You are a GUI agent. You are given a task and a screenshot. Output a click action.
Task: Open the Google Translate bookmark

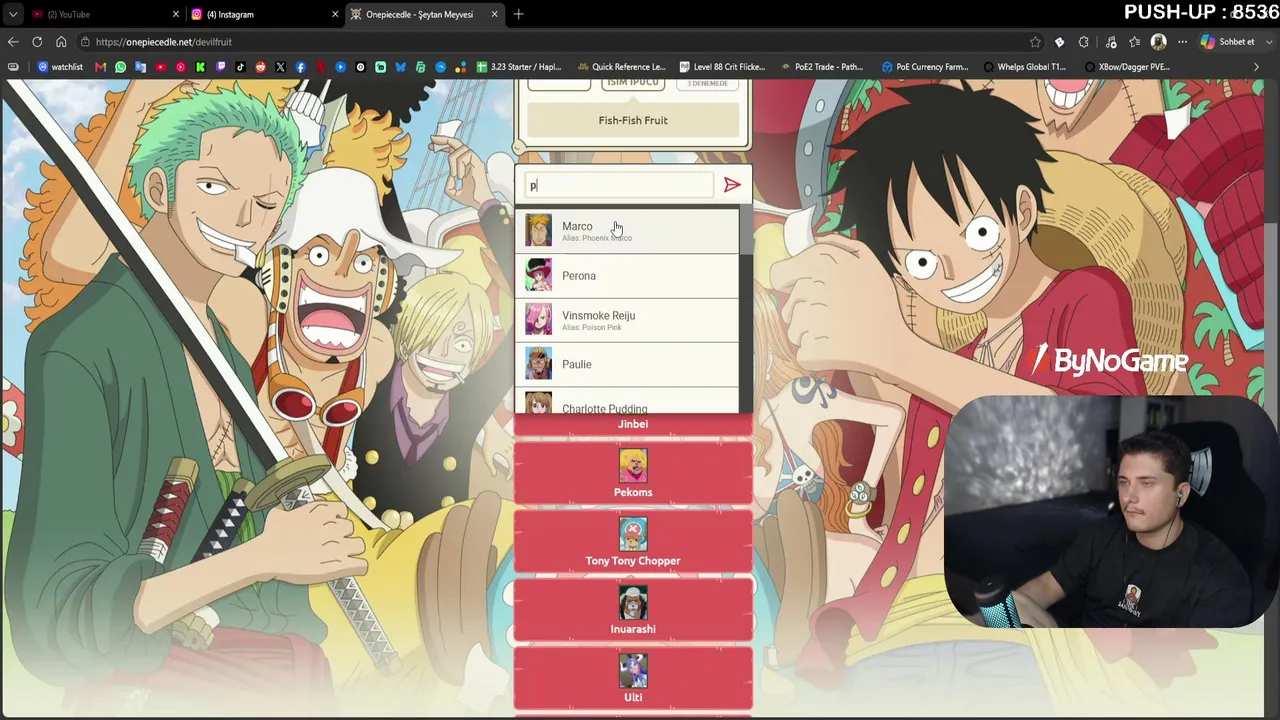coord(141,67)
